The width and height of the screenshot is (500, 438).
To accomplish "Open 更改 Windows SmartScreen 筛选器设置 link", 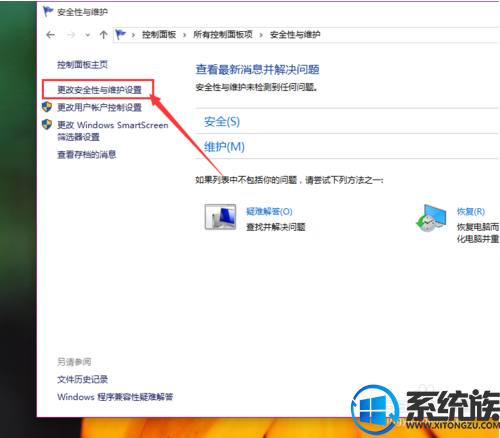I will pos(113,131).
